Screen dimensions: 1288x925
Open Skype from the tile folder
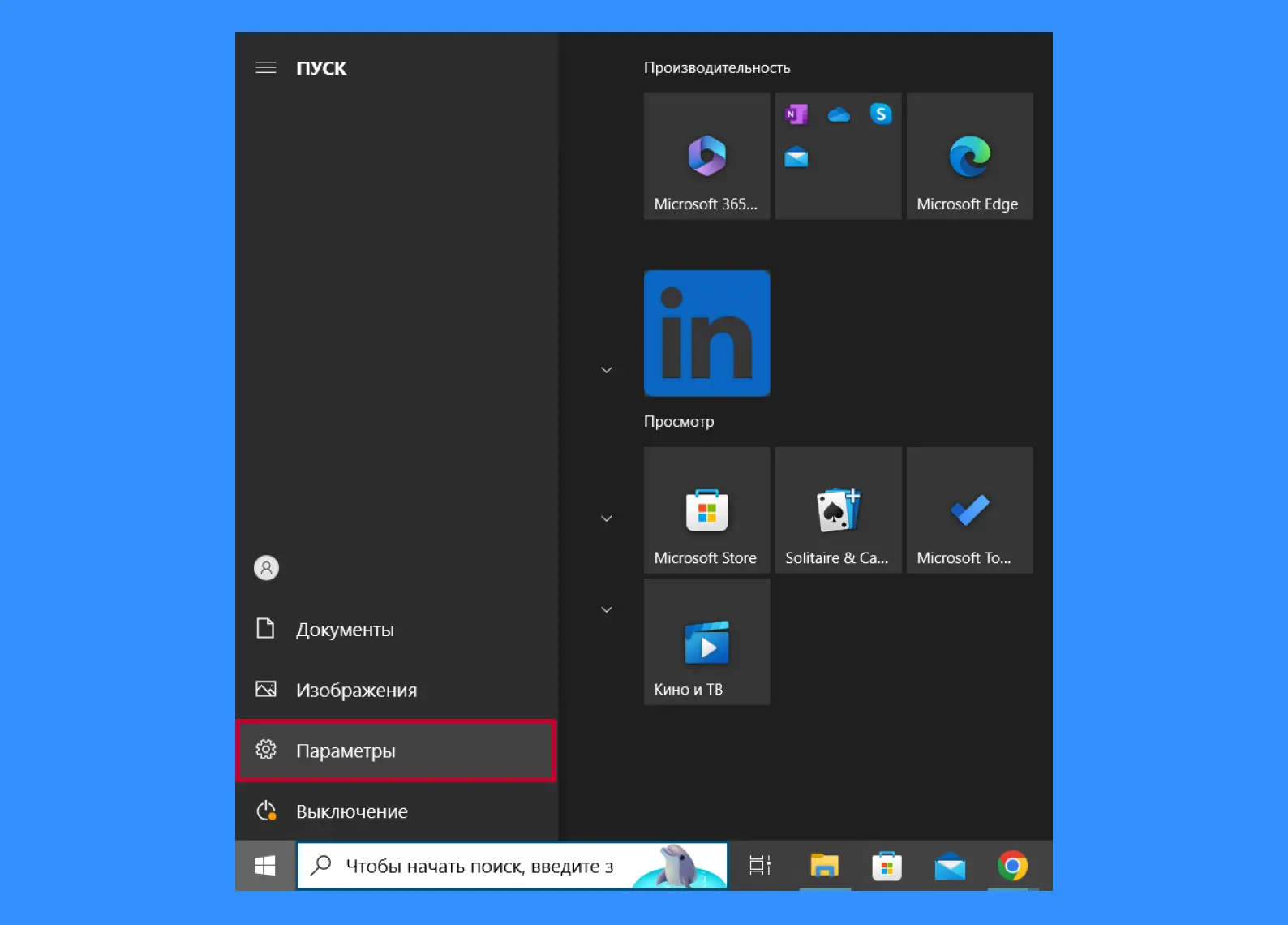point(881,114)
